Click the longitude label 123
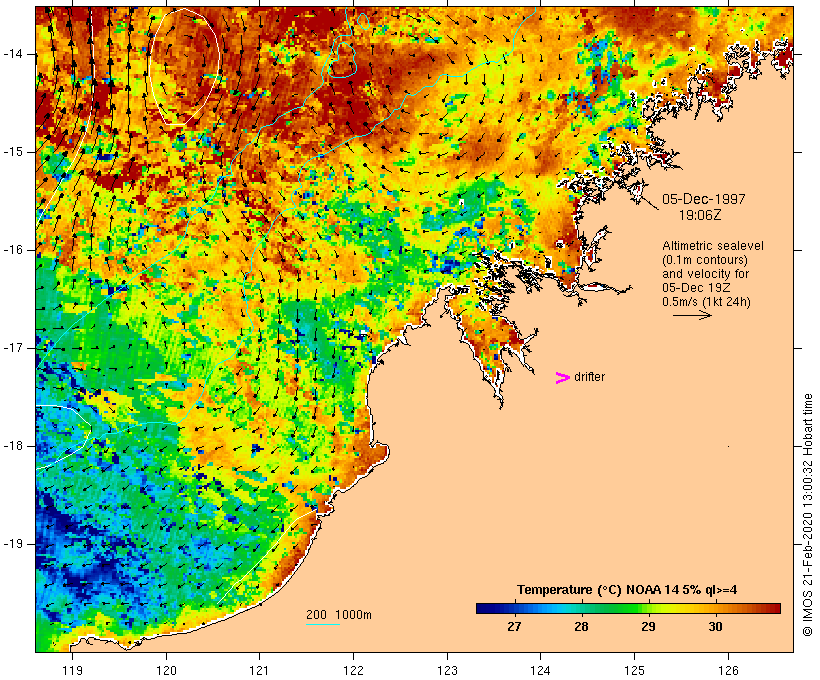820x680 pixels. [447, 670]
